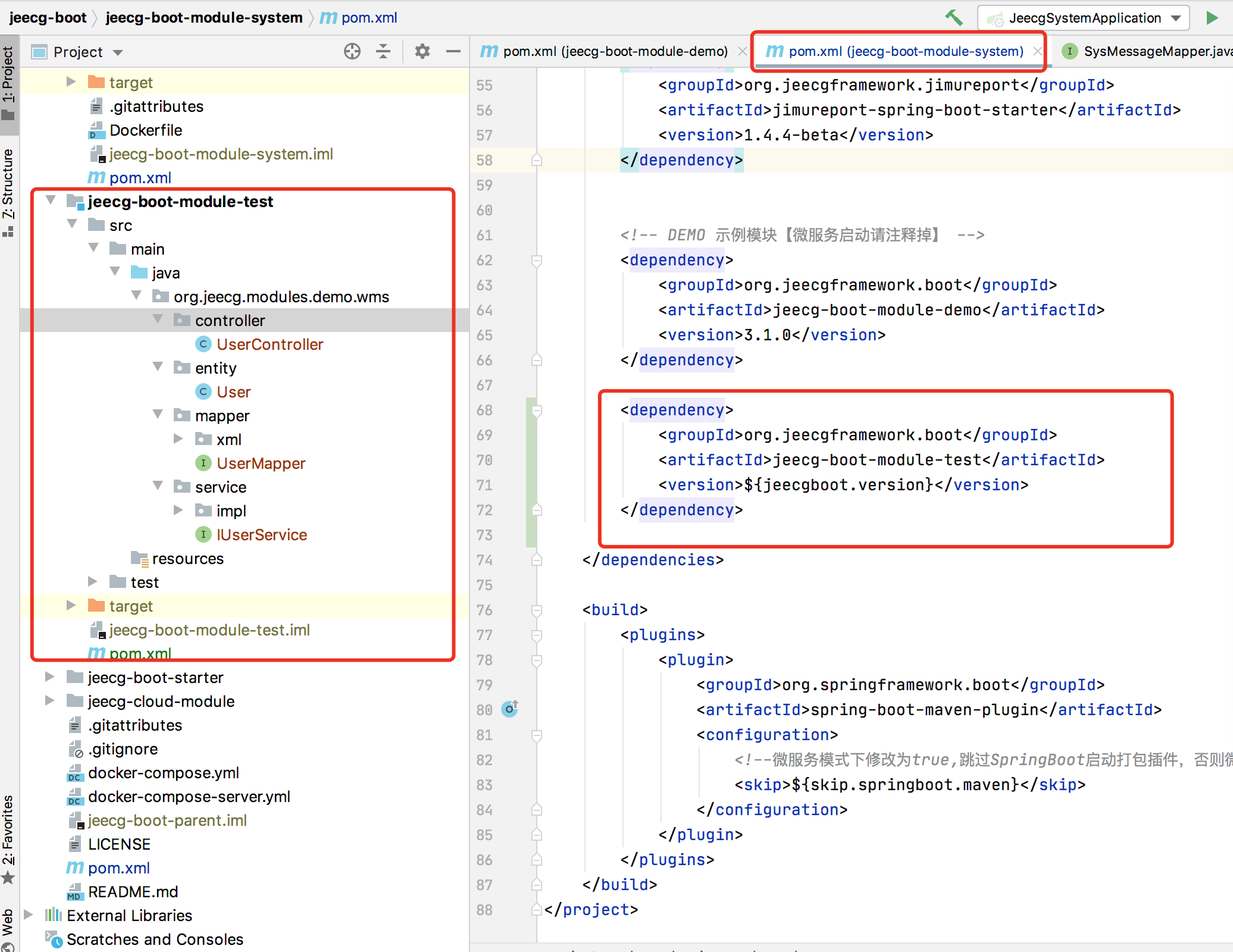The width and height of the screenshot is (1233, 952).
Task: Click the Build project hammer icon
Action: point(953,17)
